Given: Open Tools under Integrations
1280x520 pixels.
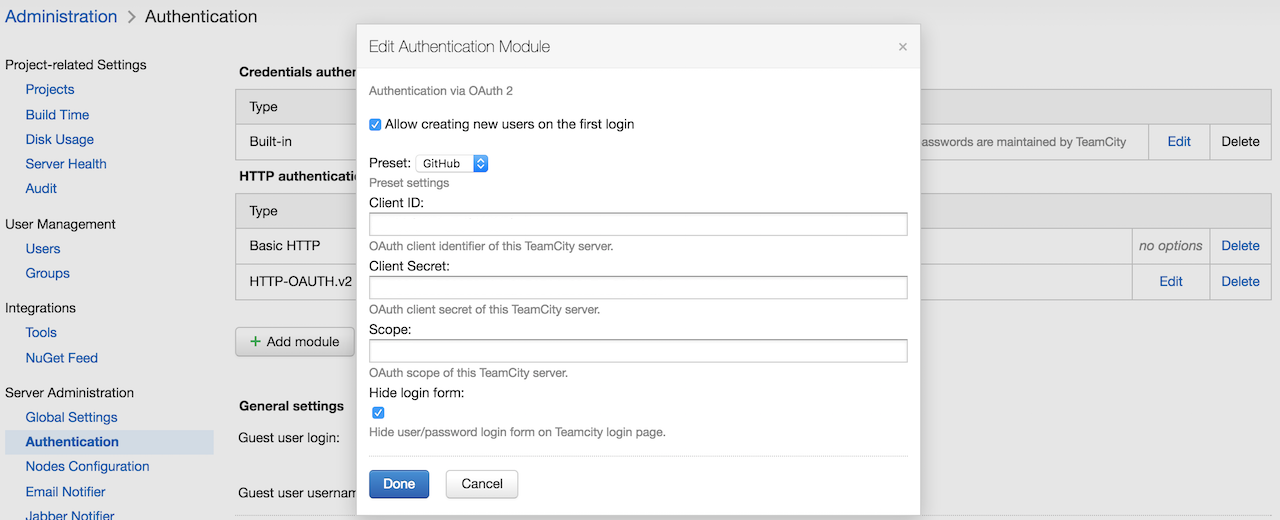Looking at the screenshot, I should coord(41,333).
